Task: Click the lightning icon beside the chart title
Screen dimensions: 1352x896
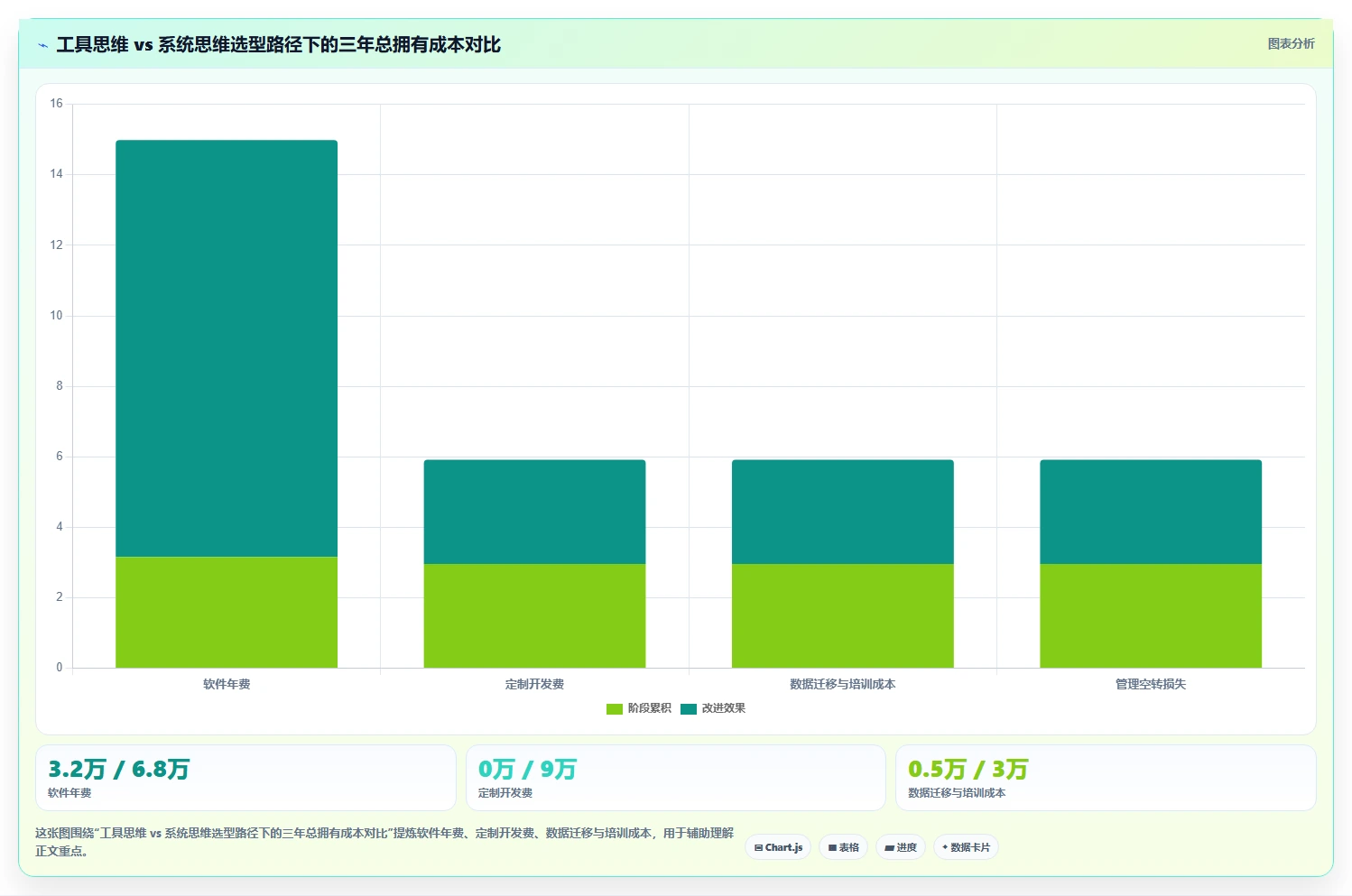Action: coord(42,45)
